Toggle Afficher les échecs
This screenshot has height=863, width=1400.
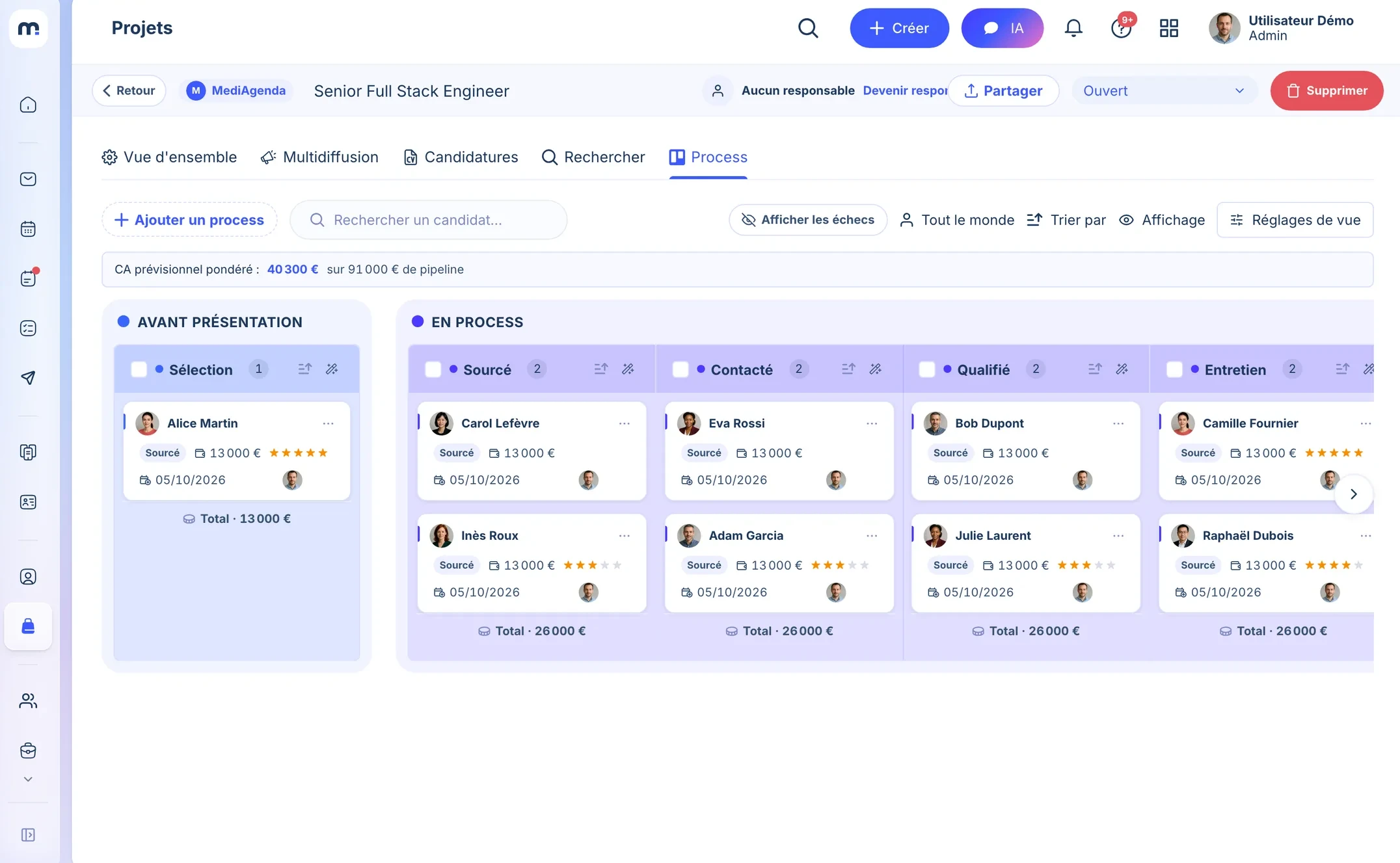808,220
